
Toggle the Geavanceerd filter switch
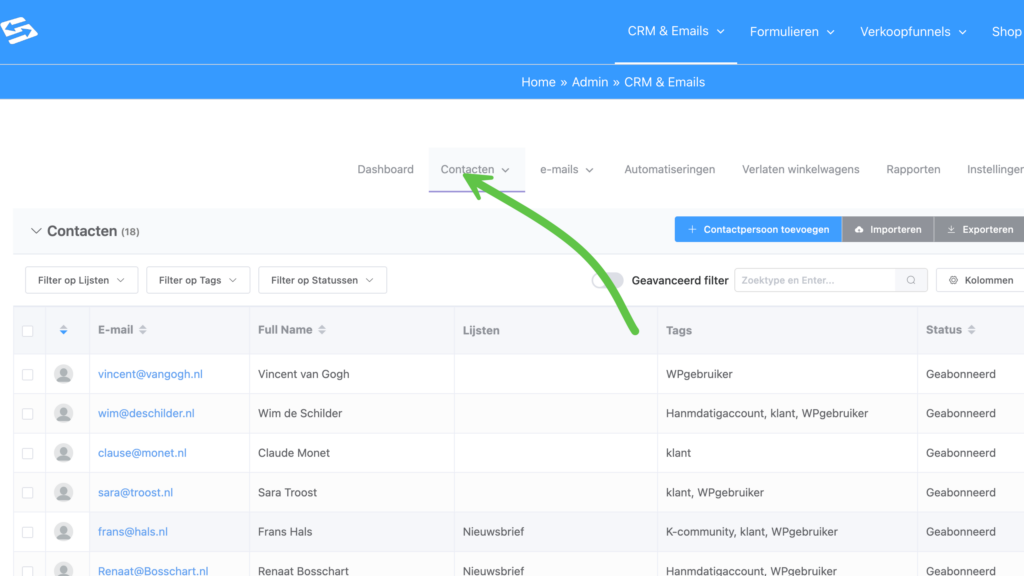[x=607, y=281]
